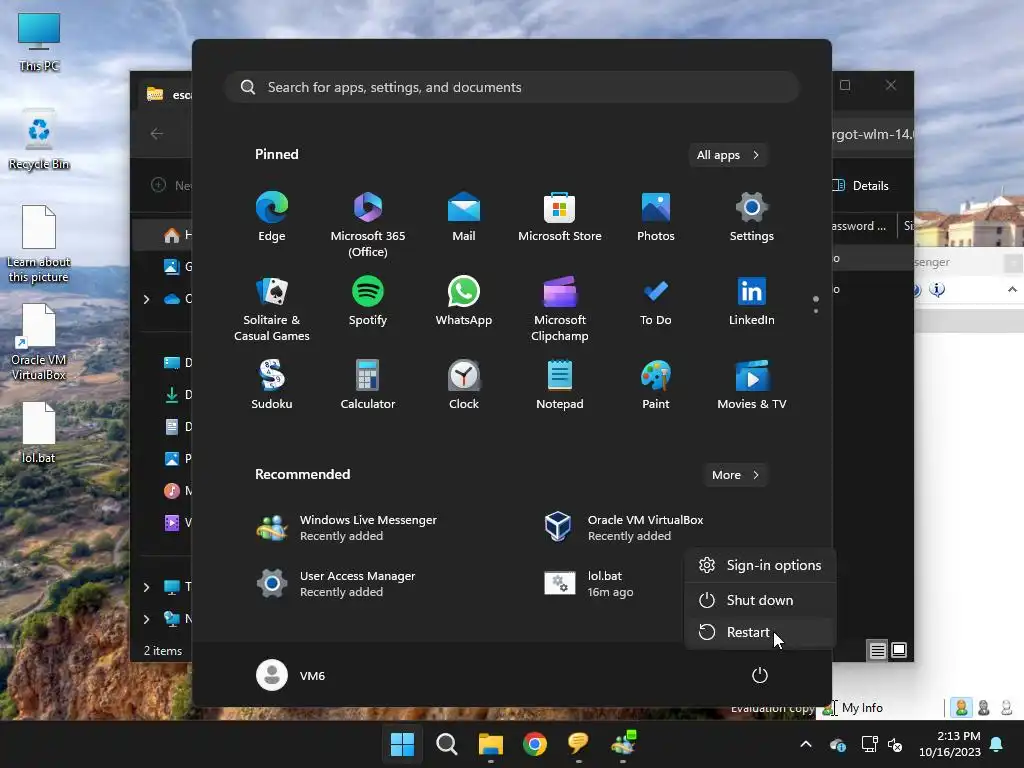Screen dimensions: 1024x768
Task: Choose Shut down from power menu
Action: click(x=760, y=600)
